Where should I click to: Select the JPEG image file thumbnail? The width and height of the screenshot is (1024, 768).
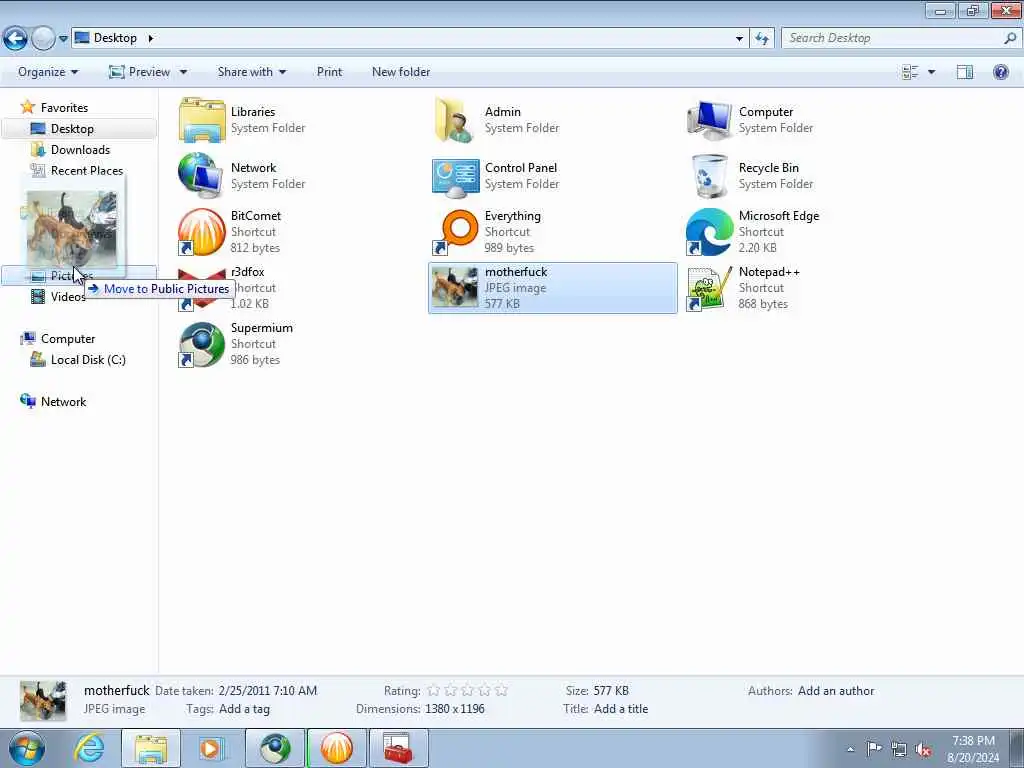[x=455, y=287]
